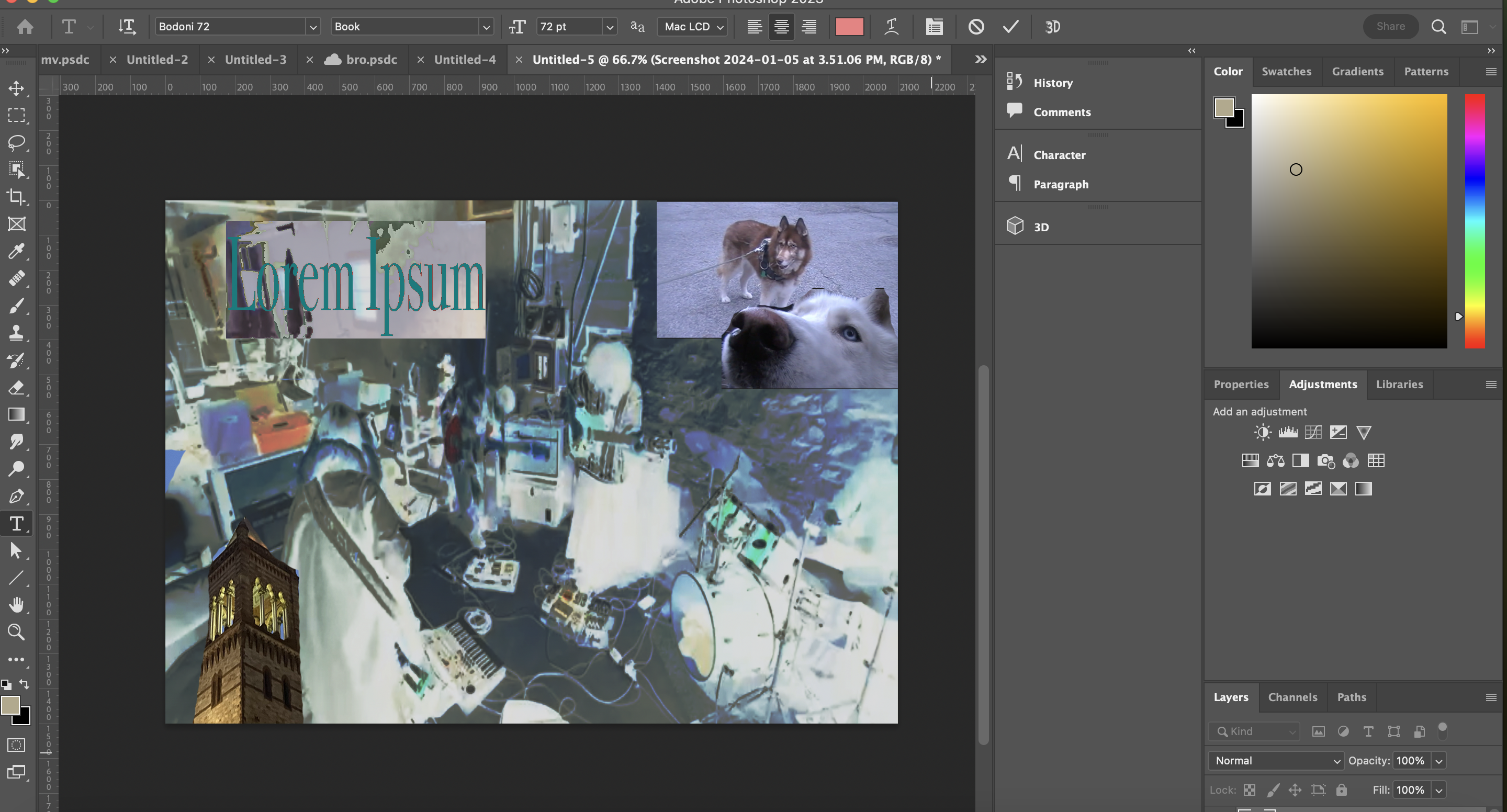Add a Brightness/Contrast adjustment
Screen dimensions: 1507x812
pos(1263,432)
